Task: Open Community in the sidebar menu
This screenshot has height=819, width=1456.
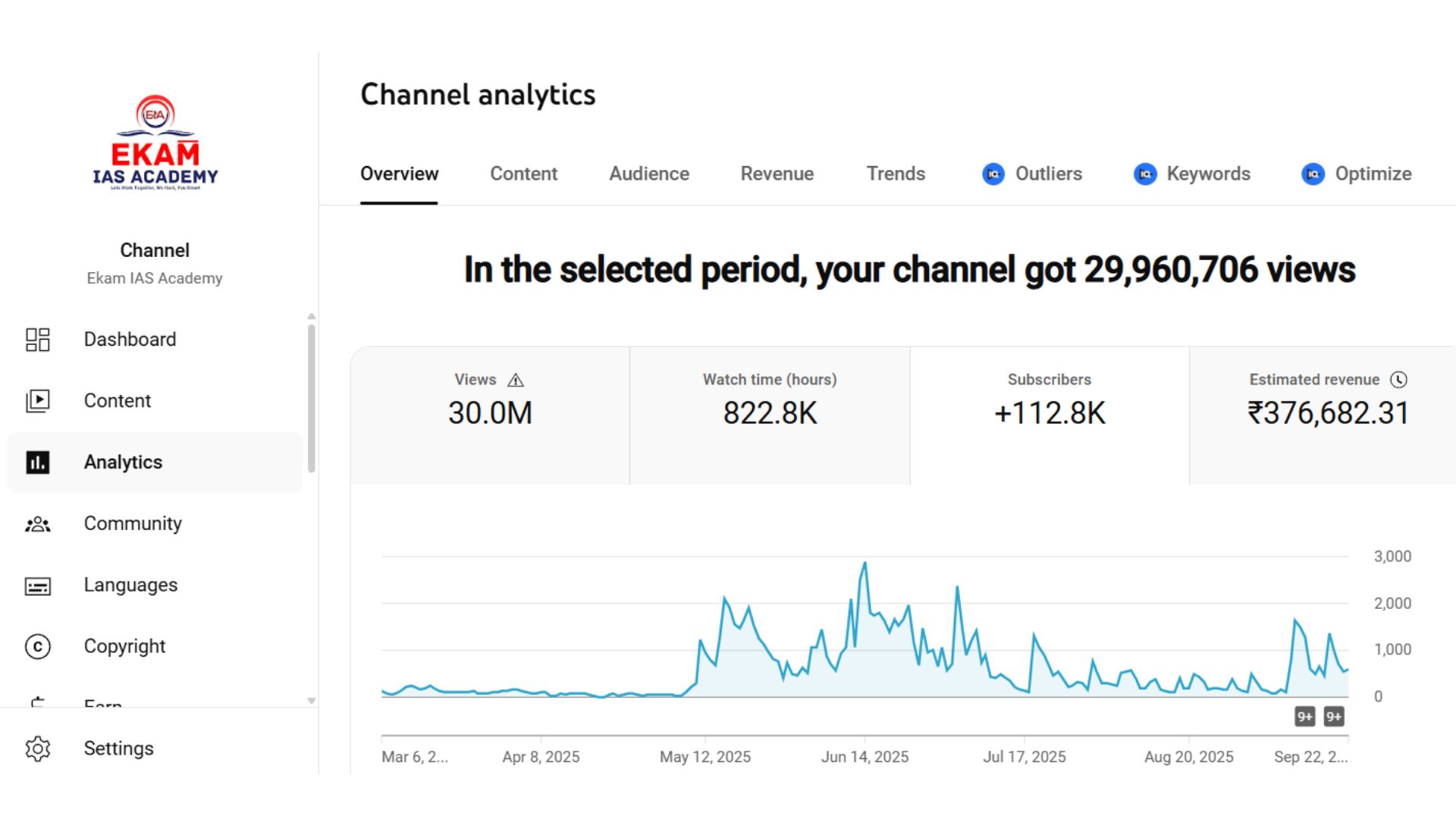Action: click(155, 524)
